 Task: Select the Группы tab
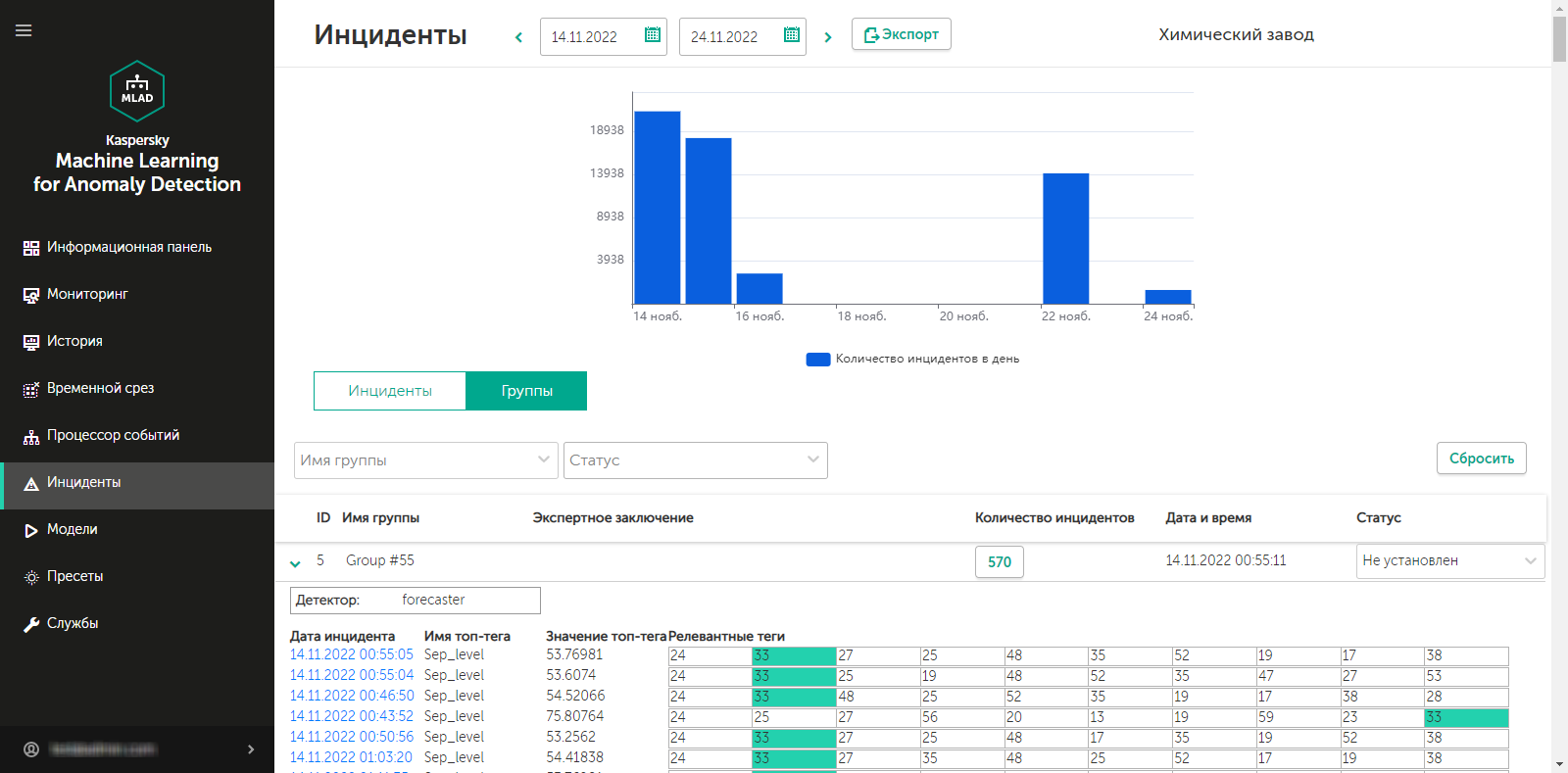point(526,391)
